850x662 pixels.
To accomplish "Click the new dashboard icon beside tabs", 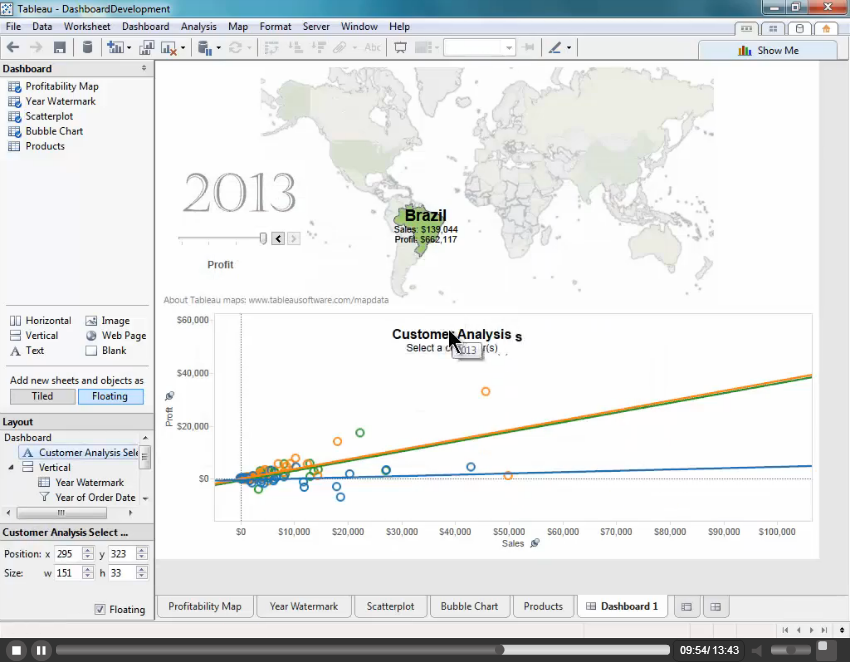I will [x=714, y=606].
